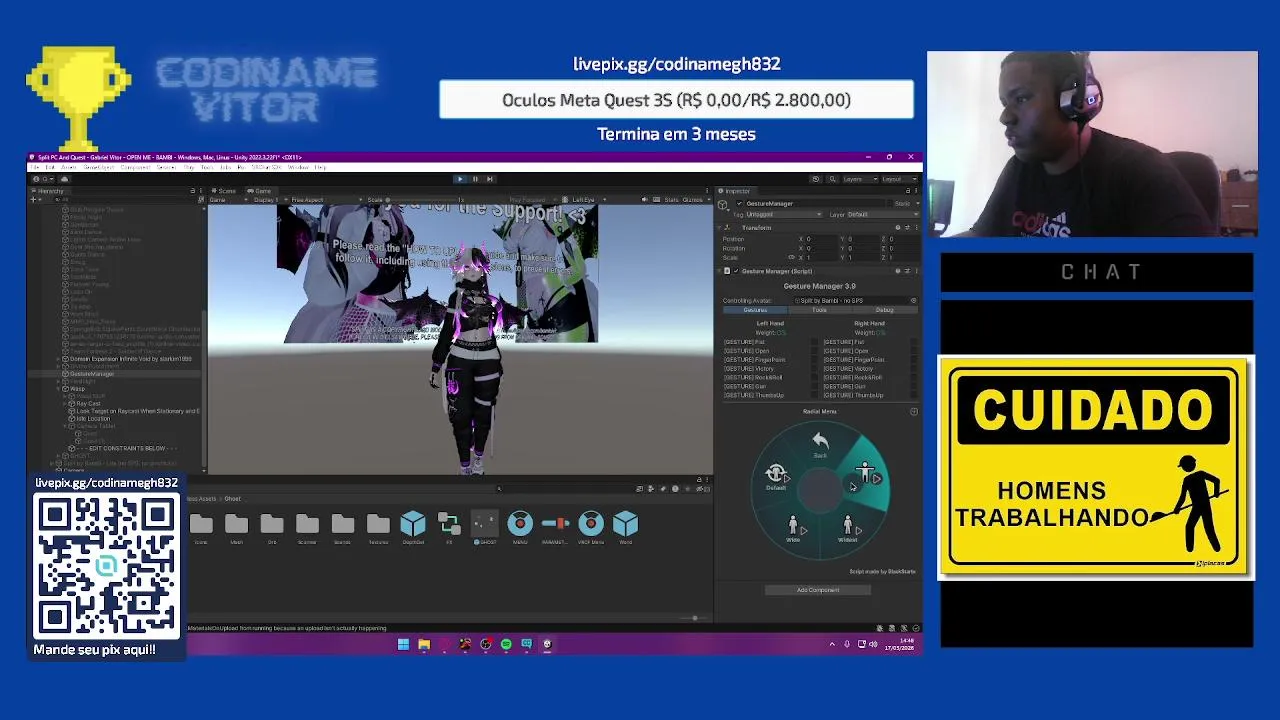Select the FX animator controller asset
1280x720 pixels.
click(x=449, y=527)
